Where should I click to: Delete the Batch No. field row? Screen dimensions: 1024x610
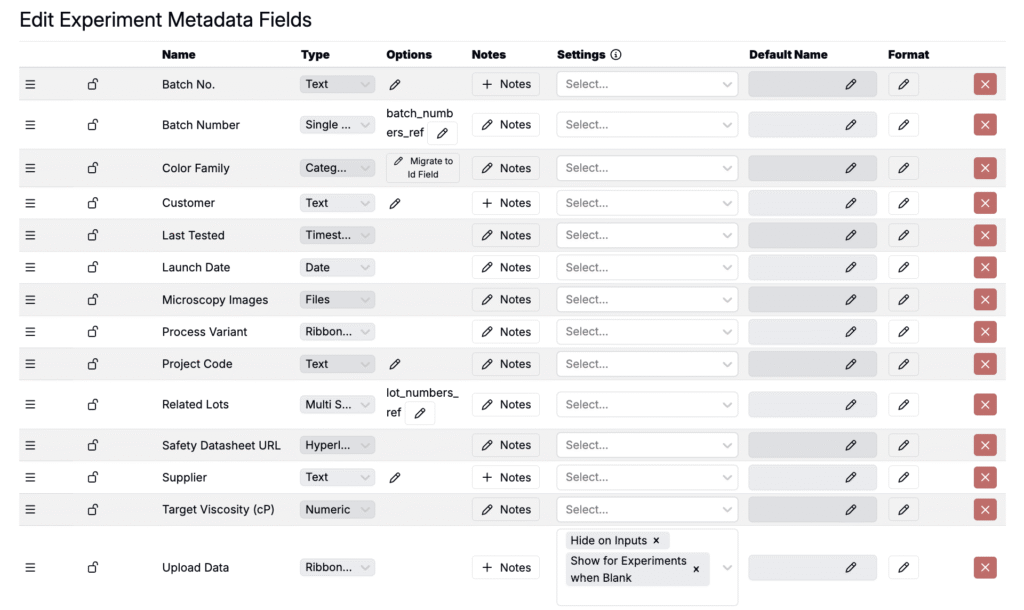pos(985,84)
